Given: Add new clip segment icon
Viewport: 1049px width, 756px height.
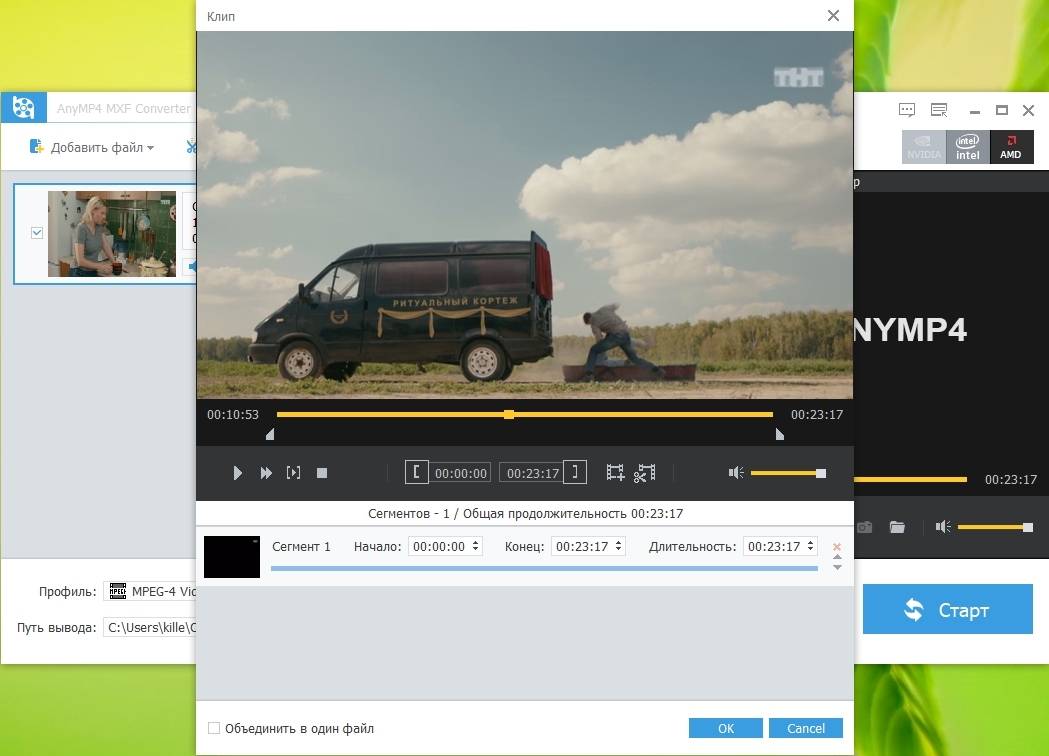Looking at the screenshot, I should [x=615, y=473].
